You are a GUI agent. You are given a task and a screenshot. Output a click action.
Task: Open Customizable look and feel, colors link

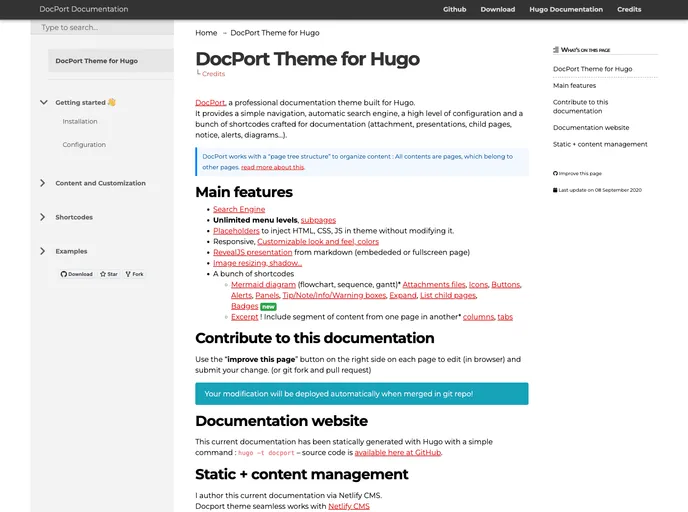pos(318,241)
